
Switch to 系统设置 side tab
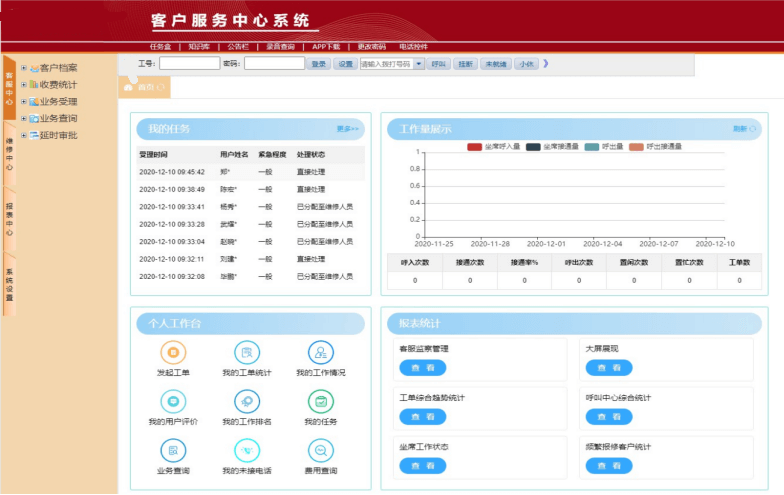pyautogui.click(x=9, y=285)
